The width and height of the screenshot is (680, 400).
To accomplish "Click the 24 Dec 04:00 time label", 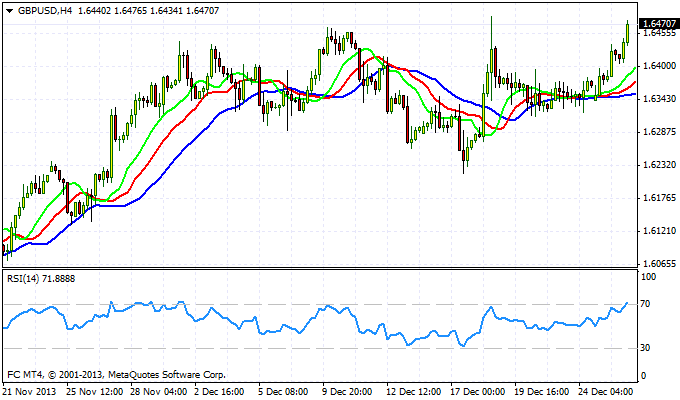I will pyautogui.click(x=606, y=391).
